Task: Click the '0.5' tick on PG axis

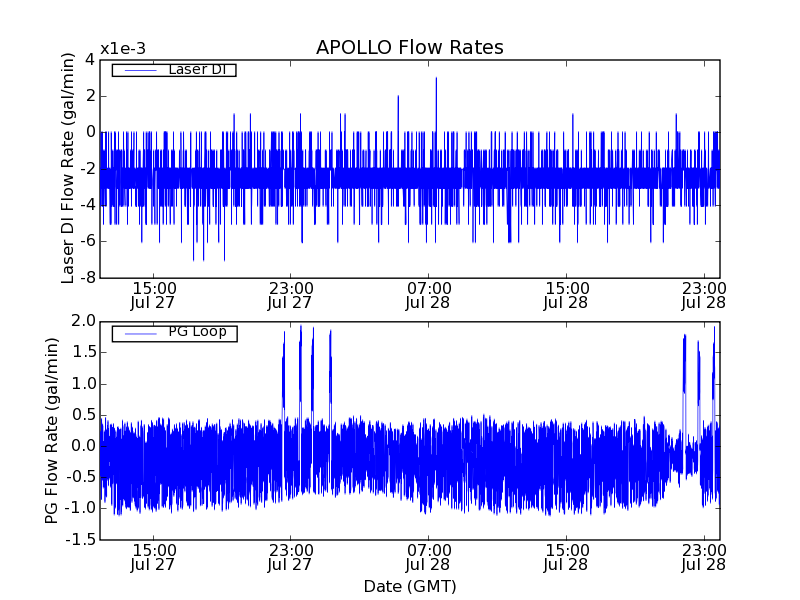Action: pos(84,415)
